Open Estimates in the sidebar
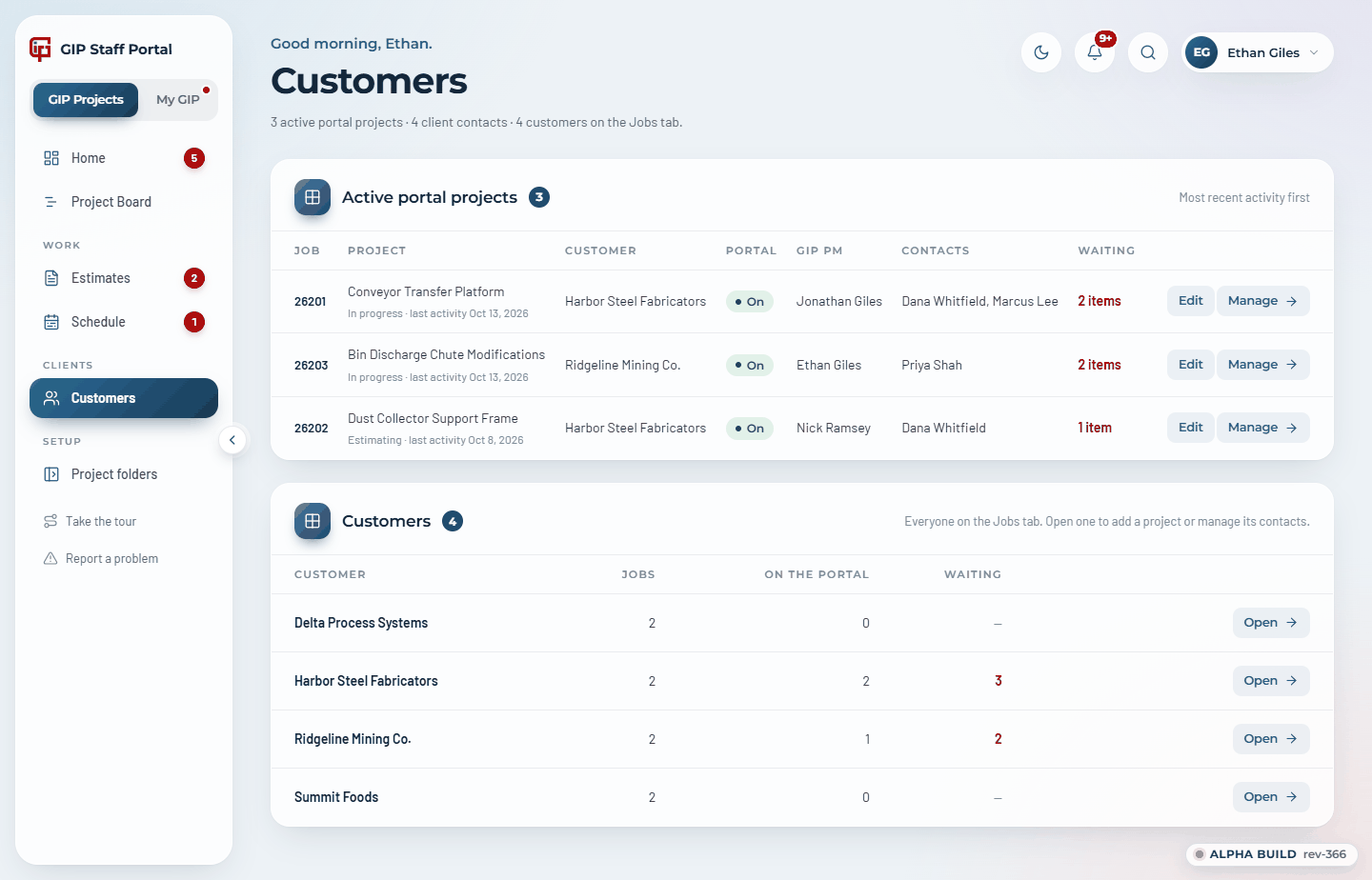Screen dimensions: 1372x880 click(124, 278)
